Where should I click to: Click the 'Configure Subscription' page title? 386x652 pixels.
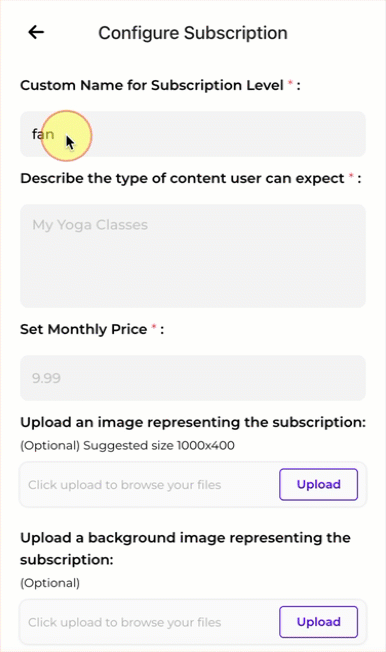pos(193,33)
